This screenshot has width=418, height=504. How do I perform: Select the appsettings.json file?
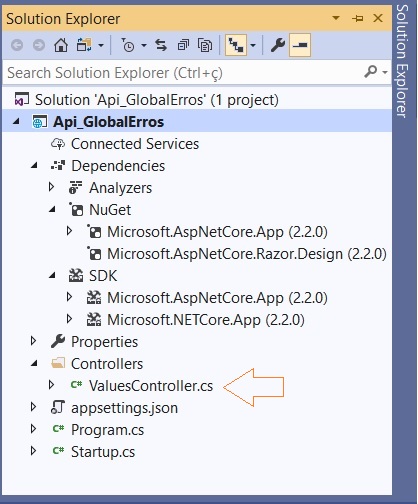coord(124,408)
